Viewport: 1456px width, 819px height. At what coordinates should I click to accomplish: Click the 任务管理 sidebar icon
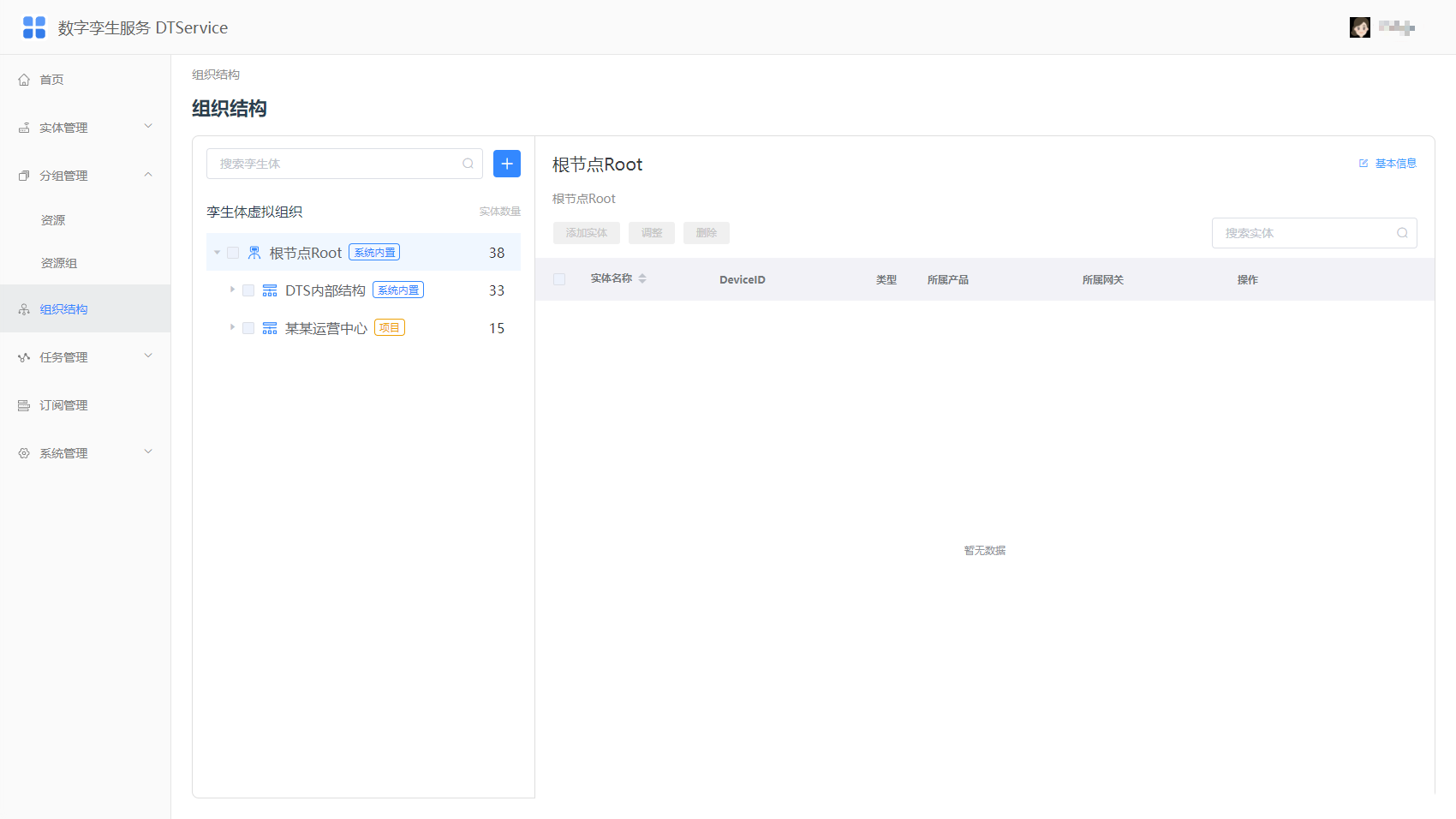(24, 357)
